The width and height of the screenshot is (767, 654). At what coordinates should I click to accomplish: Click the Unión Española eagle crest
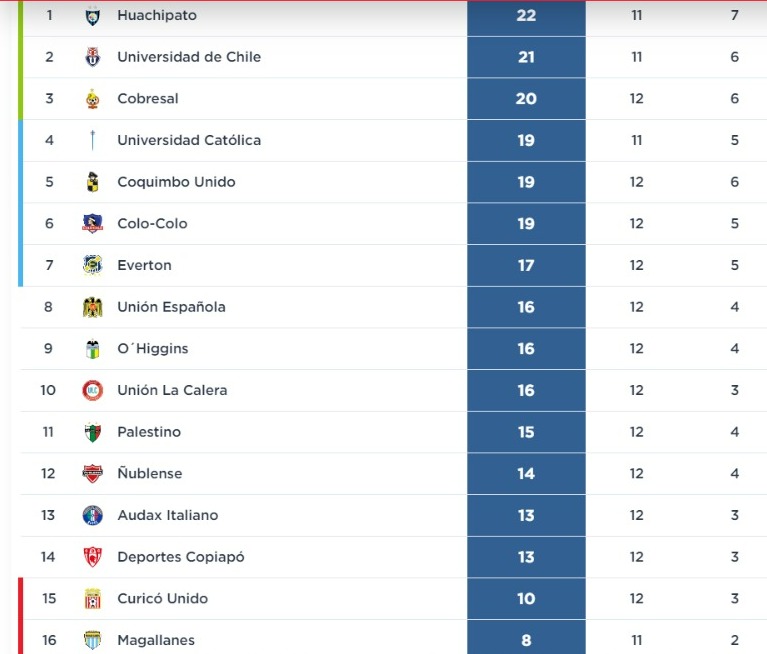pos(92,307)
